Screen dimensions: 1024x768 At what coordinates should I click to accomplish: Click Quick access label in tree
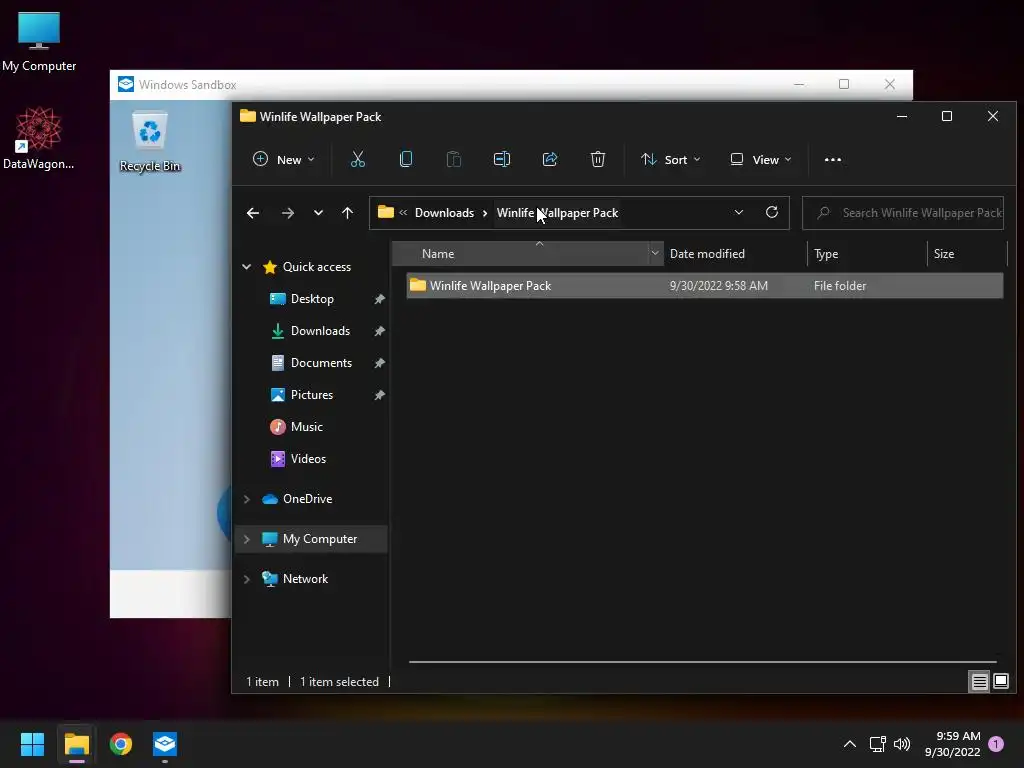[x=317, y=266]
